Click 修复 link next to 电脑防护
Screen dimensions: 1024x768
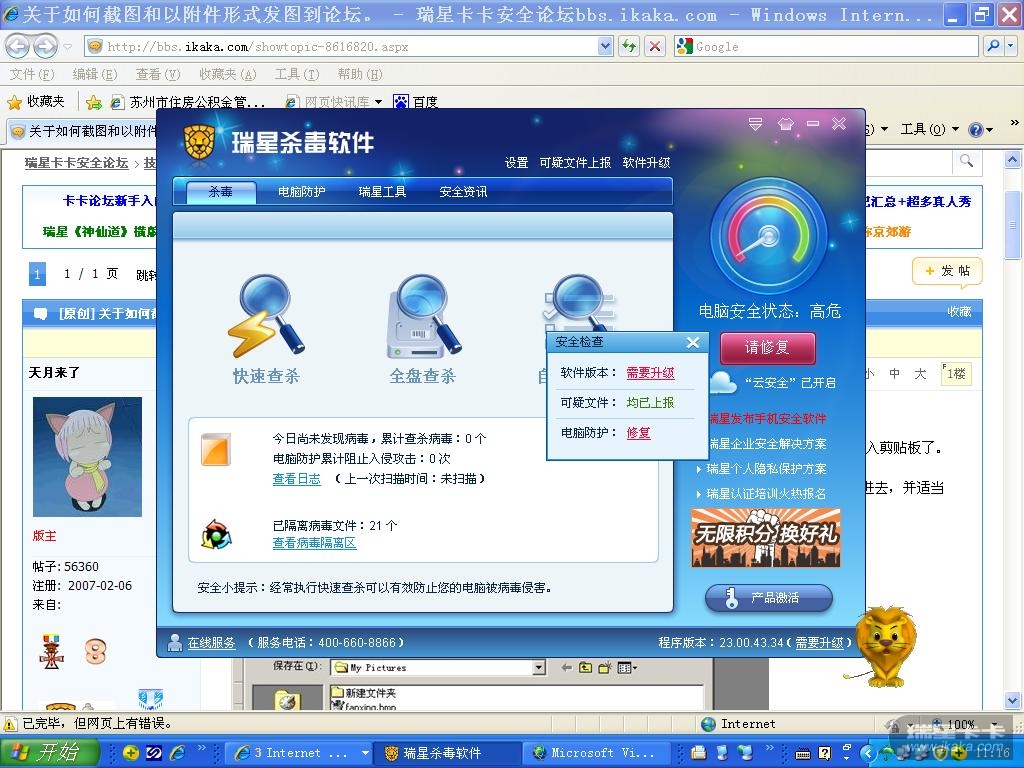pos(638,432)
